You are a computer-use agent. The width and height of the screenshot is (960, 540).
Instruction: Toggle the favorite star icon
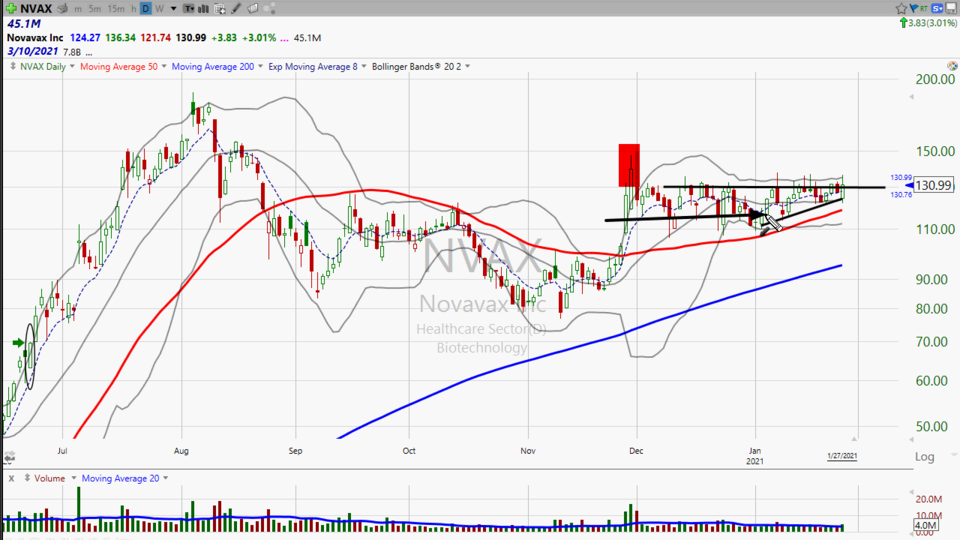tap(901, 8)
